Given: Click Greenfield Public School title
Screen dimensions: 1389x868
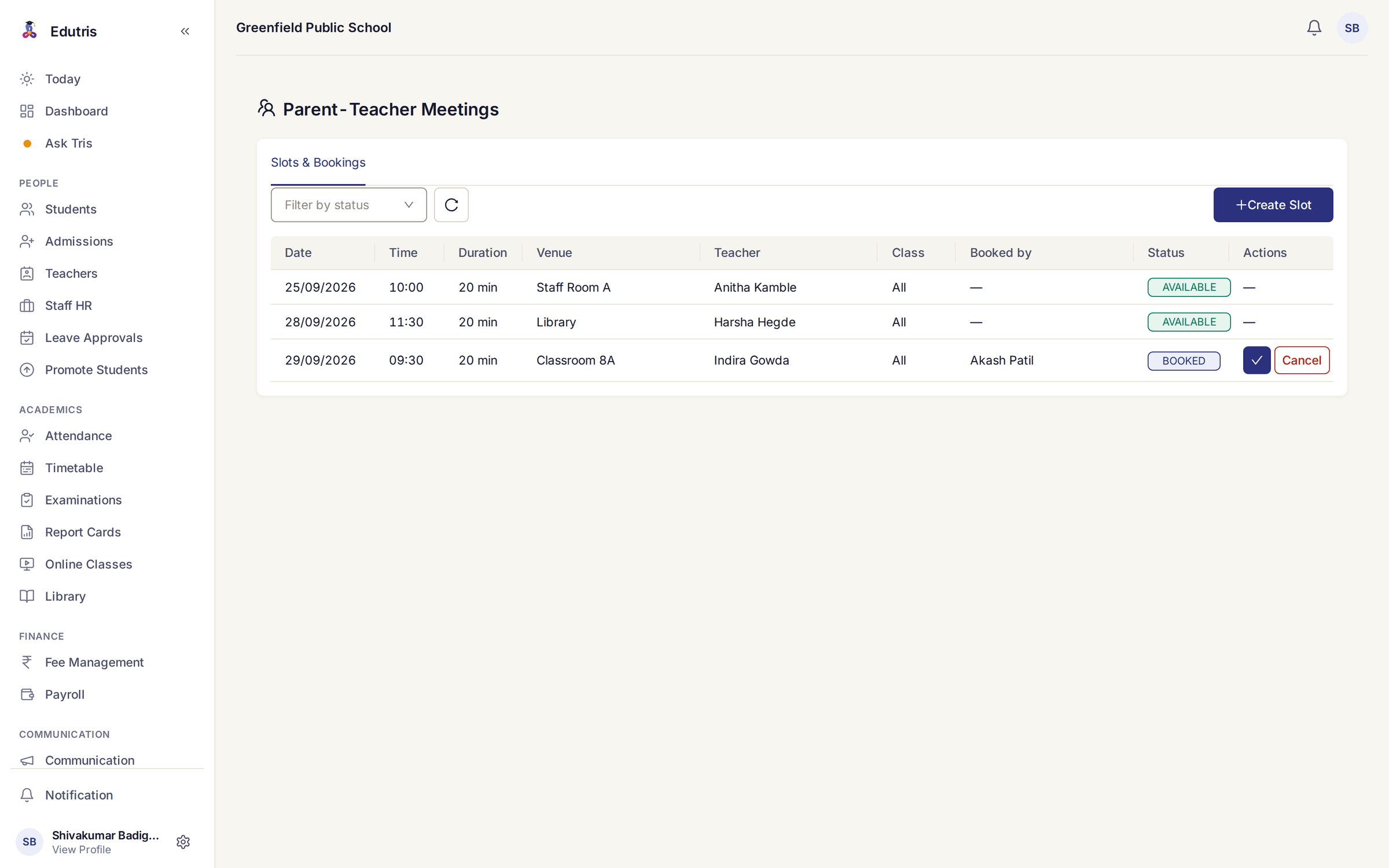Looking at the screenshot, I should (314, 28).
